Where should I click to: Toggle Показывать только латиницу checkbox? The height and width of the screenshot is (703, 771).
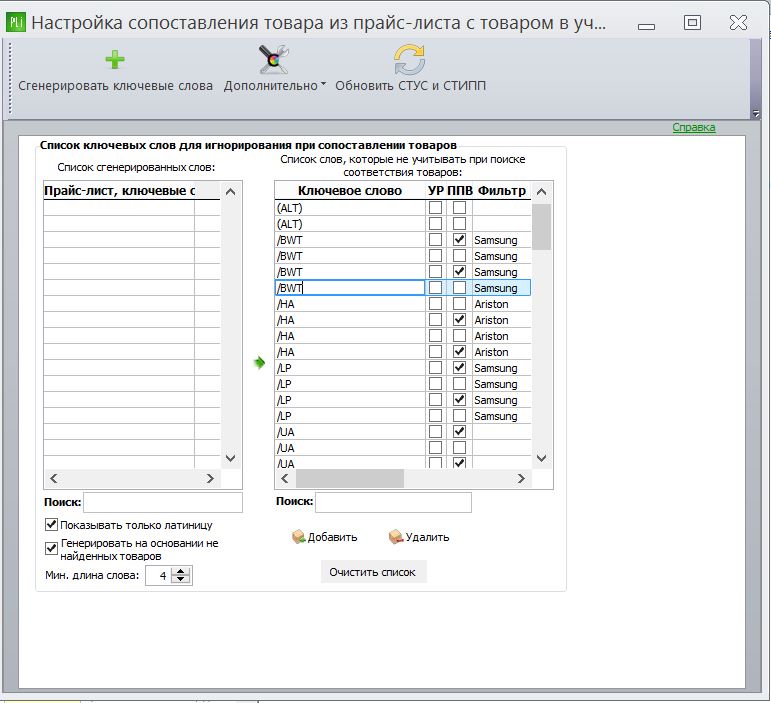click(51, 525)
